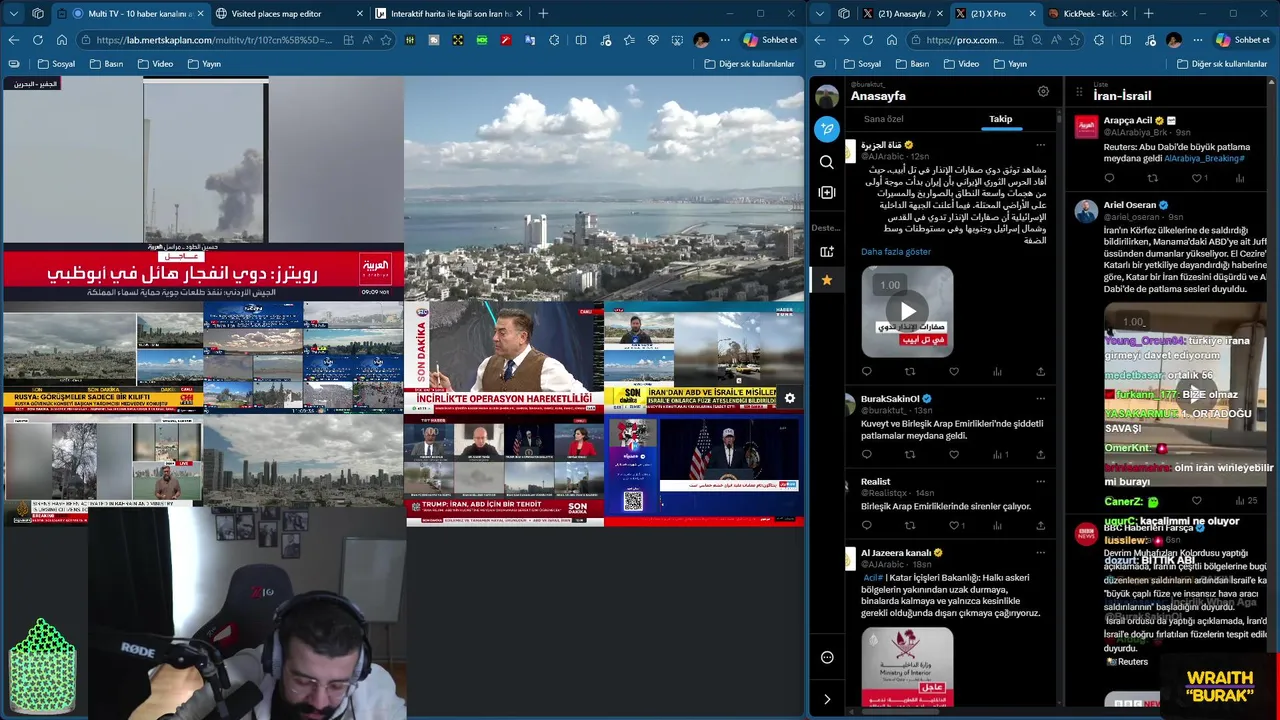Image resolution: width=1280 pixels, height=720 pixels.
Task: Open Sohbet et Copilot in right browser
Action: pyautogui.click(x=1242, y=40)
